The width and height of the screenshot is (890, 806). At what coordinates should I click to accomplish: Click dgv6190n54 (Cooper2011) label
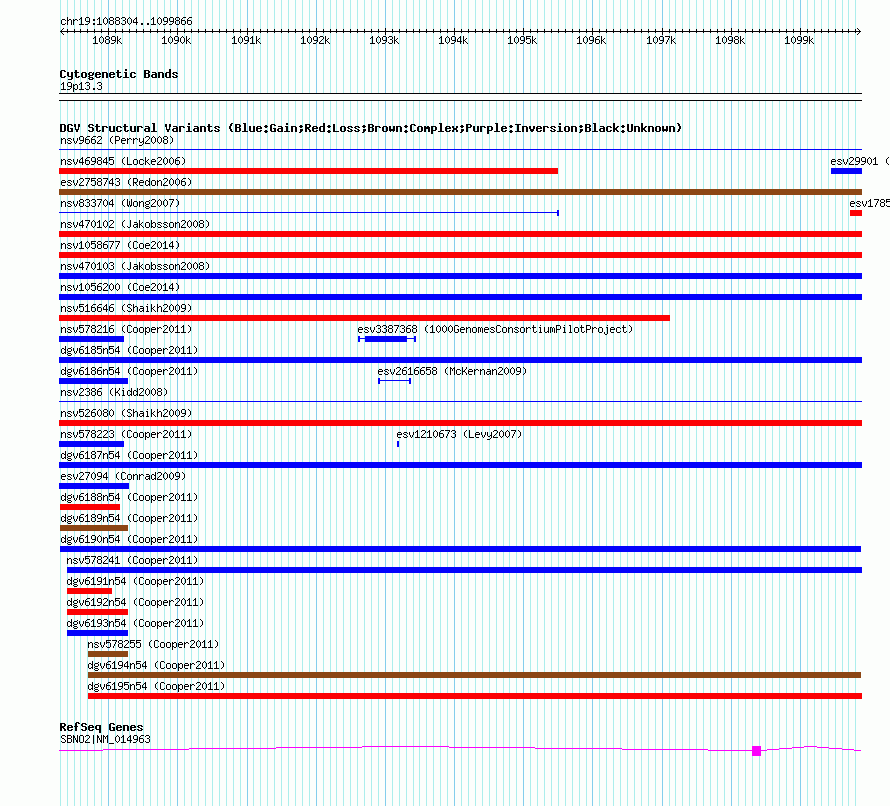tap(129, 539)
